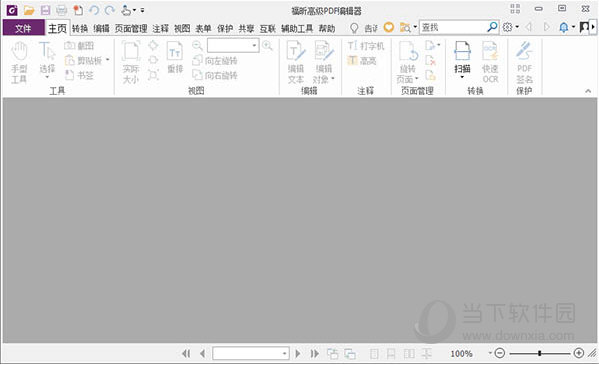Switch to the 共享 tab
Image resolution: width=599 pixels, height=365 pixels.
pos(246,29)
